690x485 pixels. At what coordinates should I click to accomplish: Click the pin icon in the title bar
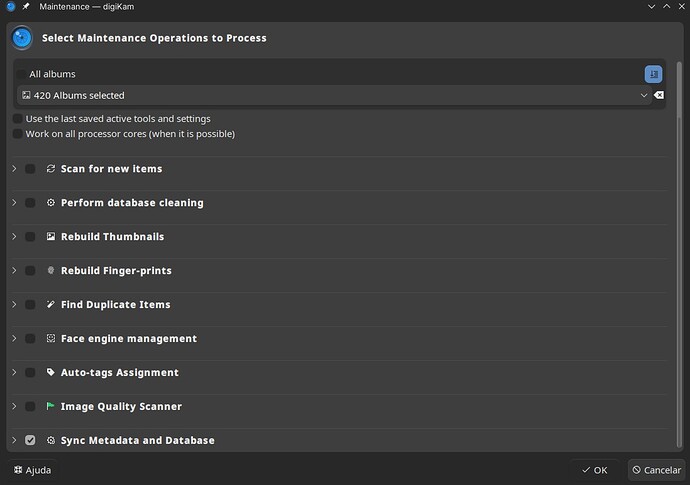[26, 7]
